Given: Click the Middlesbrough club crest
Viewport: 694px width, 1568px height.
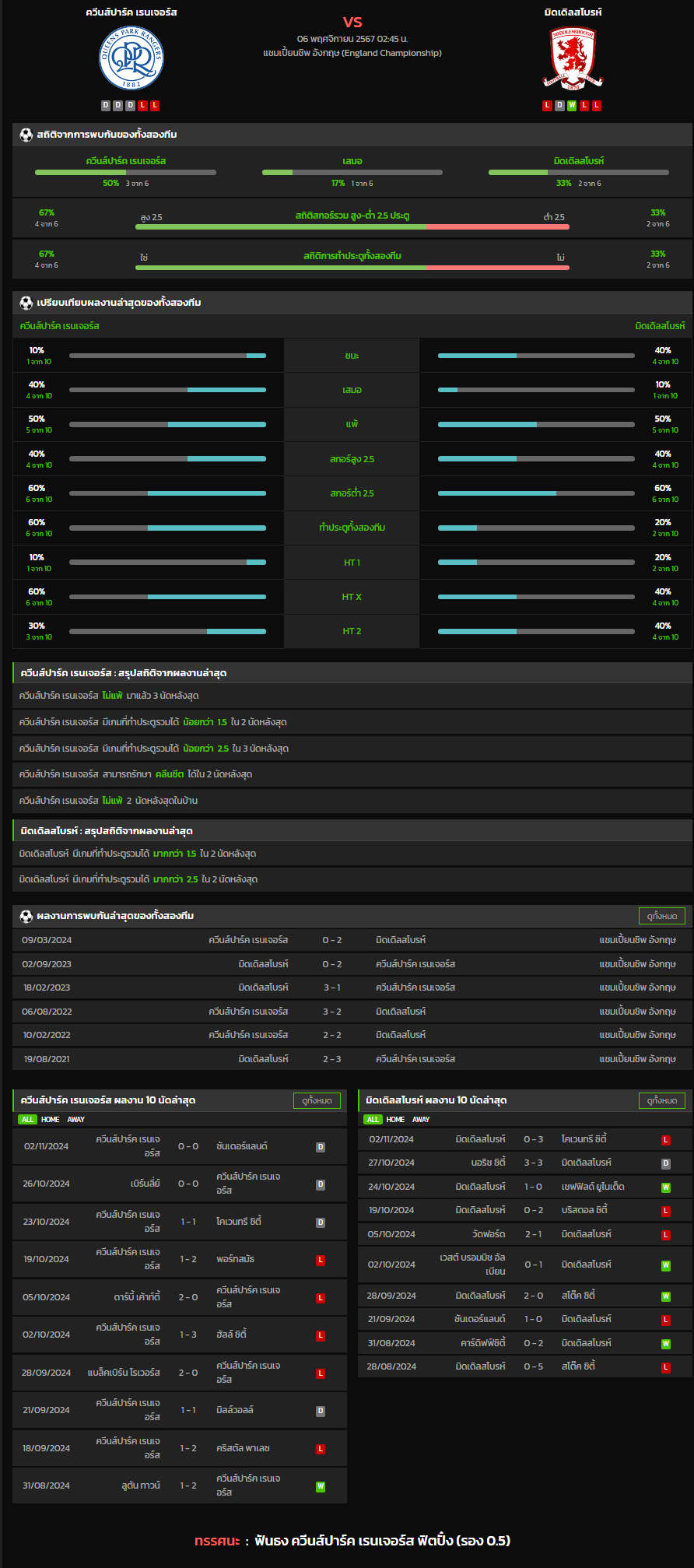Looking at the screenshot, I should pos(573,58).
